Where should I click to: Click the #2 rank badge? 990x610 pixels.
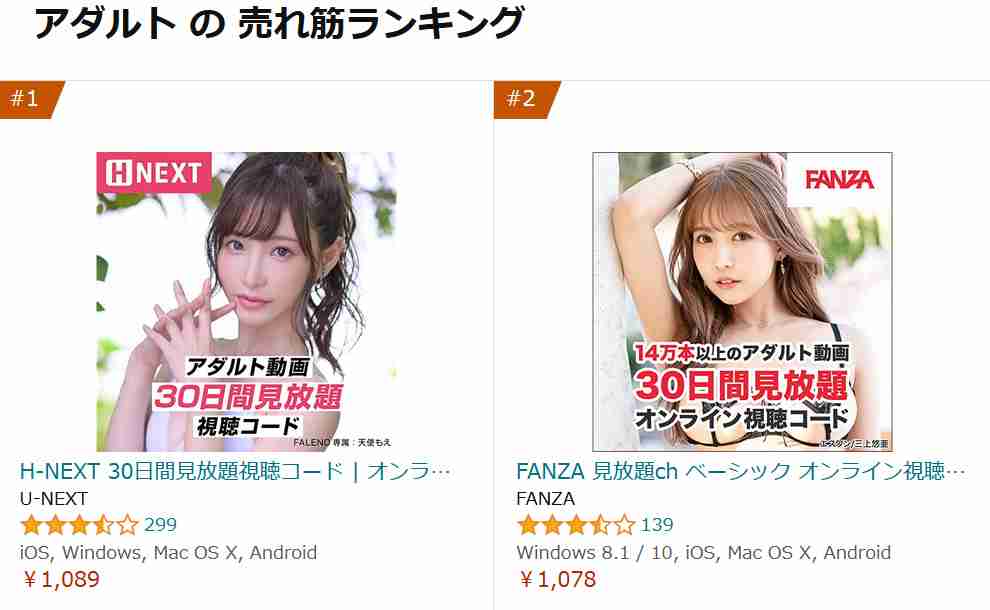click(525, 99)
